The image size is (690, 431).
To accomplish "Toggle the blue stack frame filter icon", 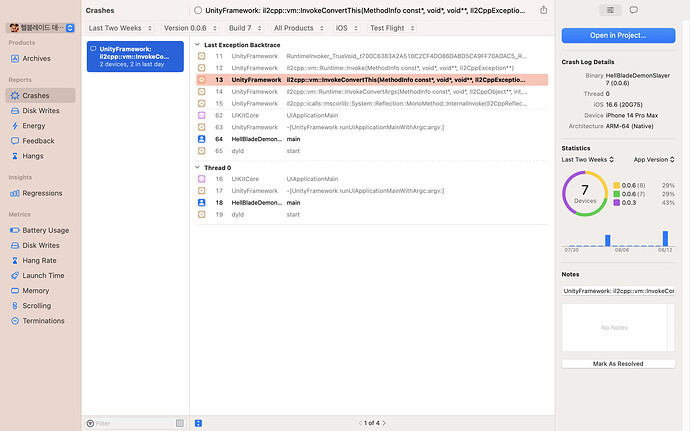I will [198, 423].
